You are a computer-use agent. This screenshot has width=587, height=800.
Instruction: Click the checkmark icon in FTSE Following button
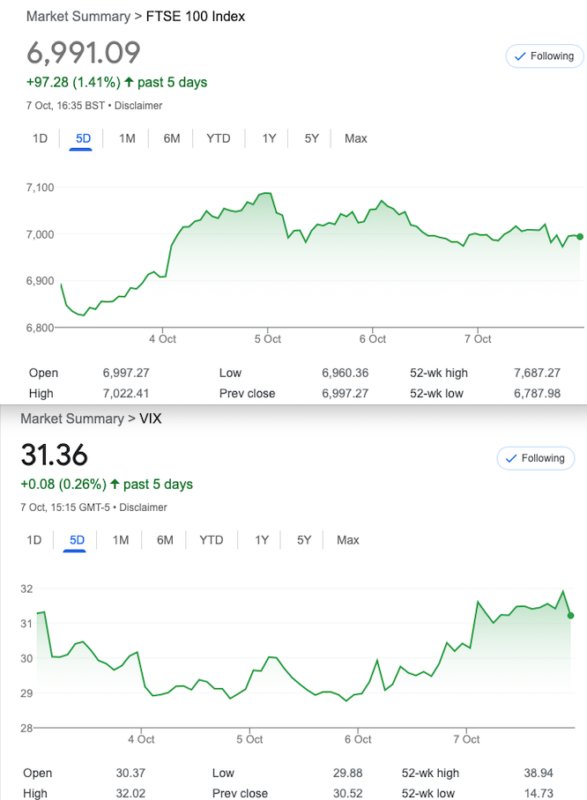(x=520, y=56)
